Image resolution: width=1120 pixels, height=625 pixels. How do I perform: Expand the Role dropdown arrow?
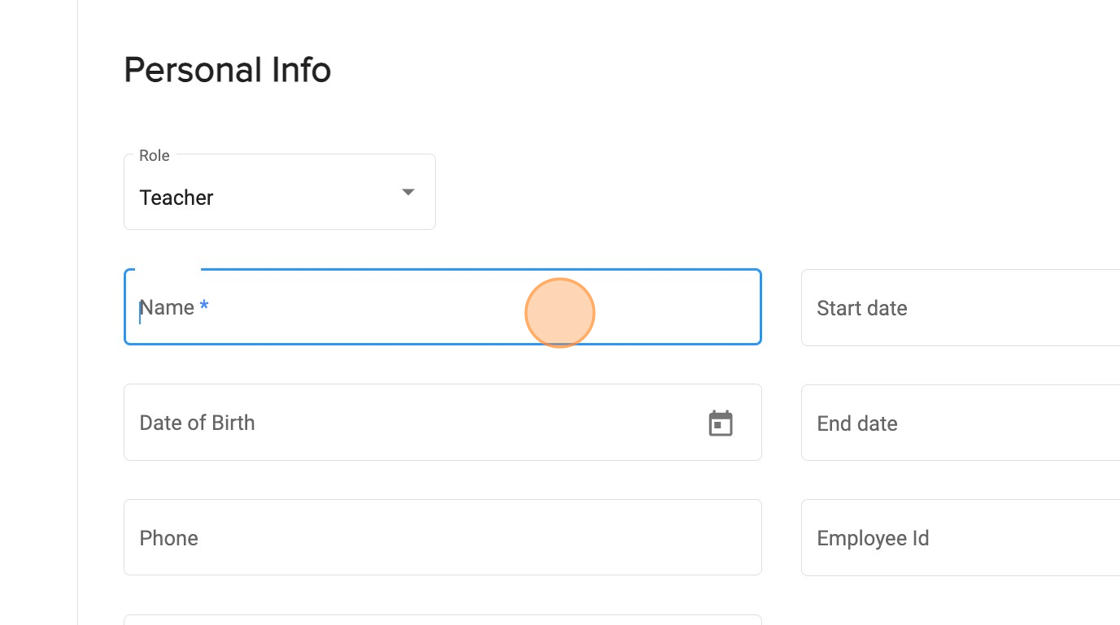coord(408,192)
